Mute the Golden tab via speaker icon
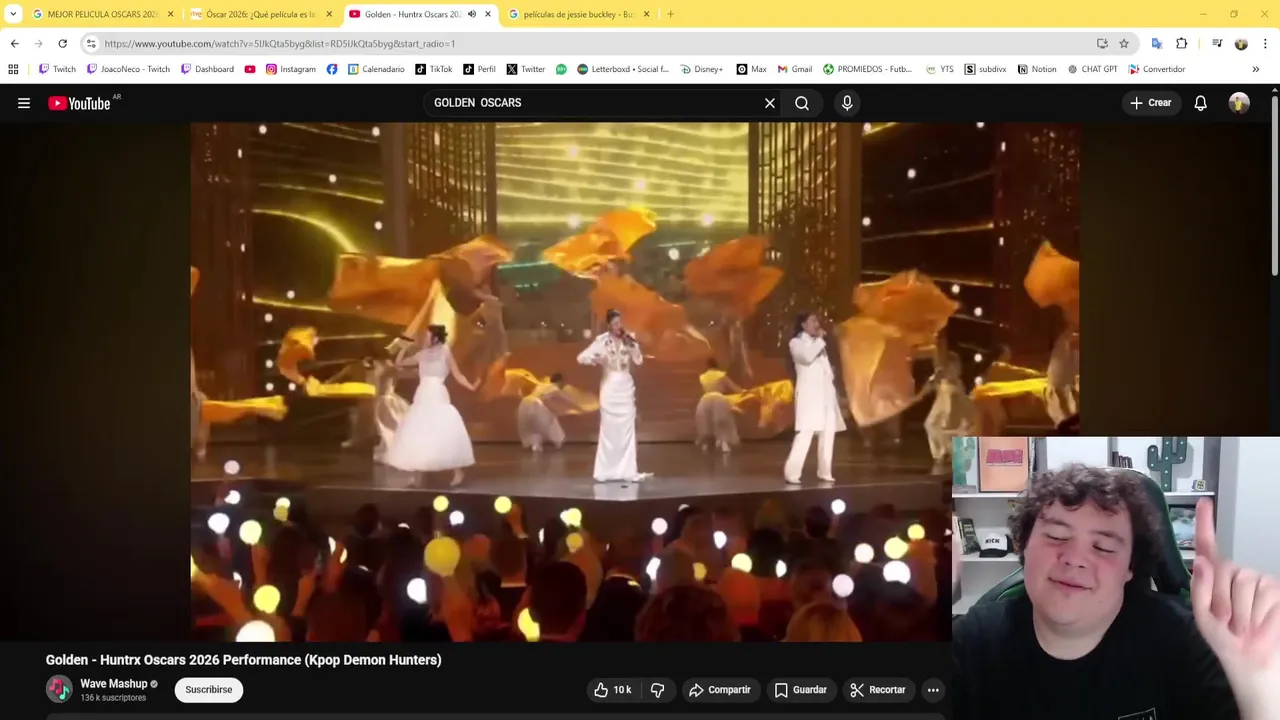1280x720 pixels. (x=472, y=14)
